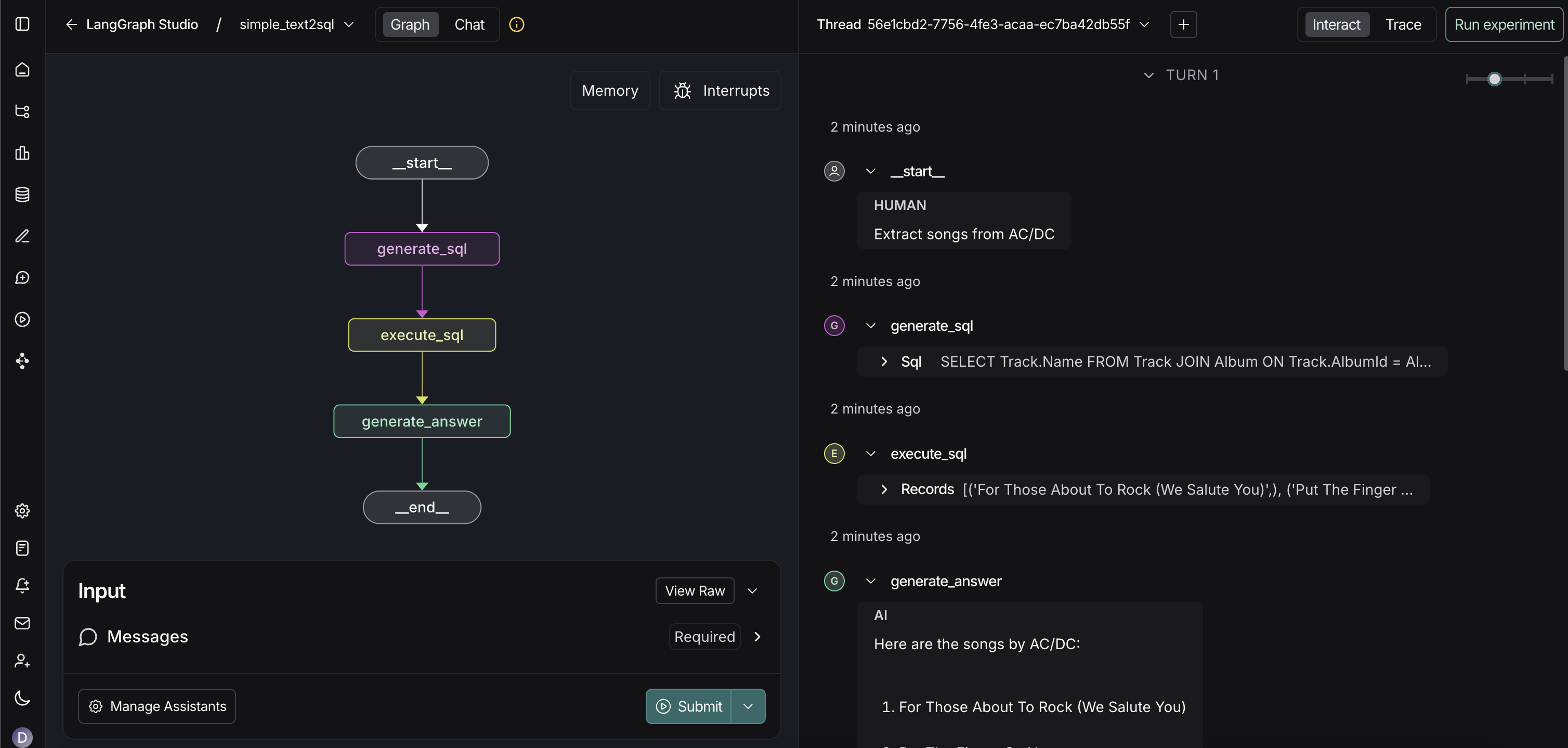
Task: Open the user avatar D
Action: (22, 737)
